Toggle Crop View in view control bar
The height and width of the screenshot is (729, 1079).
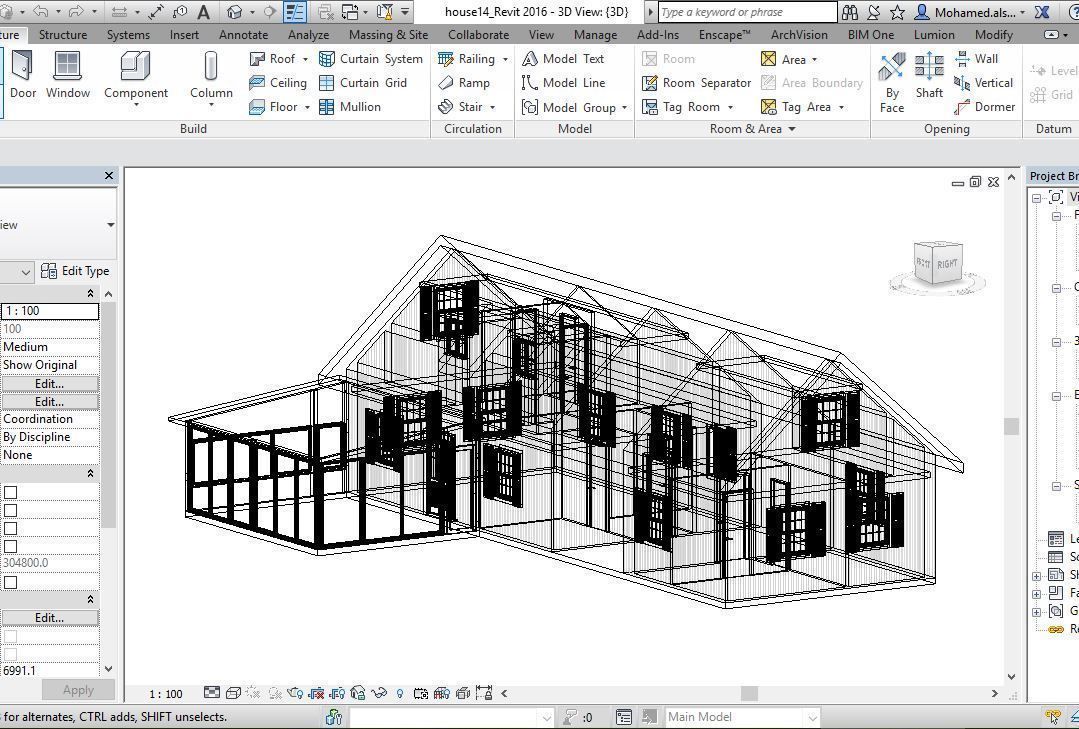(317, 693)
